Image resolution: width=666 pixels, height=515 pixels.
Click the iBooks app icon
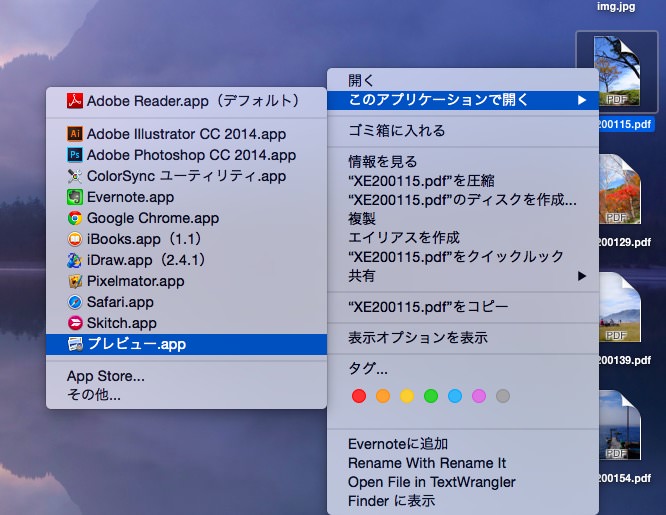(75, 239)
